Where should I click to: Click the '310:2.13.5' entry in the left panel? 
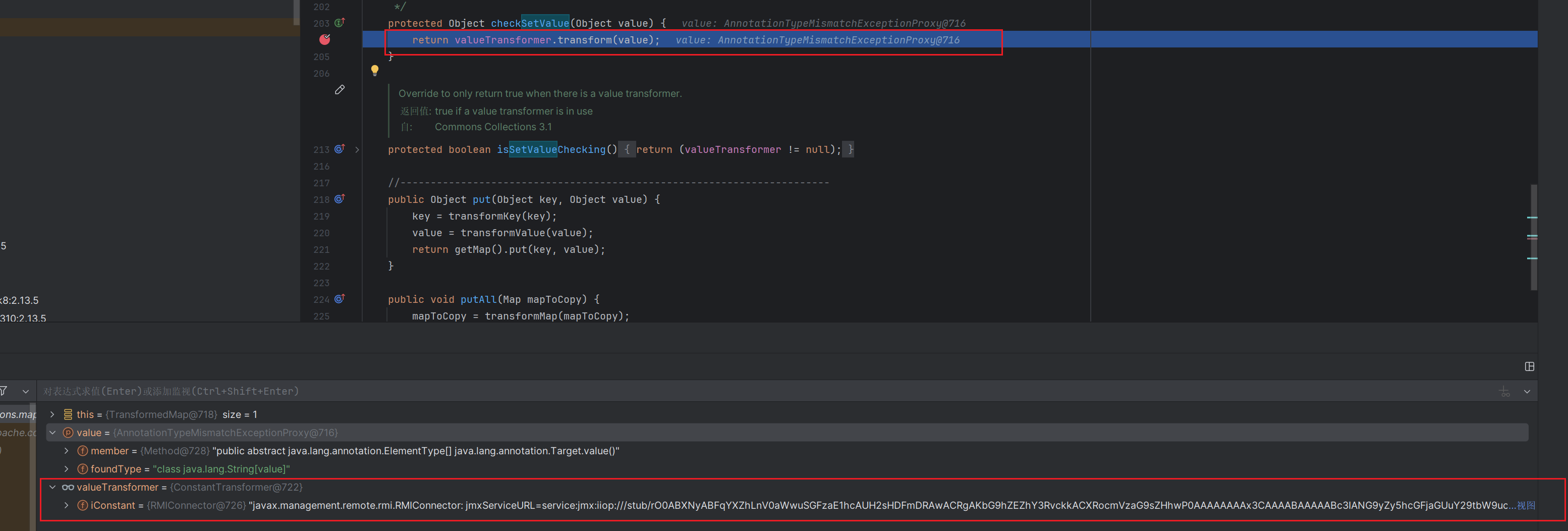[23, 317]
